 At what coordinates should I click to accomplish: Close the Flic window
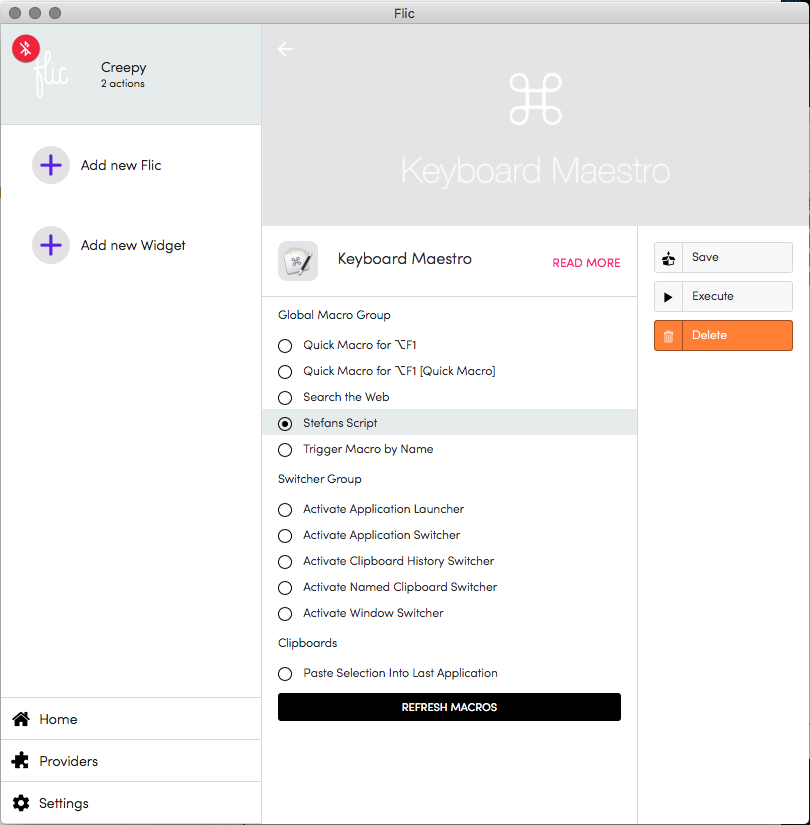(15, 13)
